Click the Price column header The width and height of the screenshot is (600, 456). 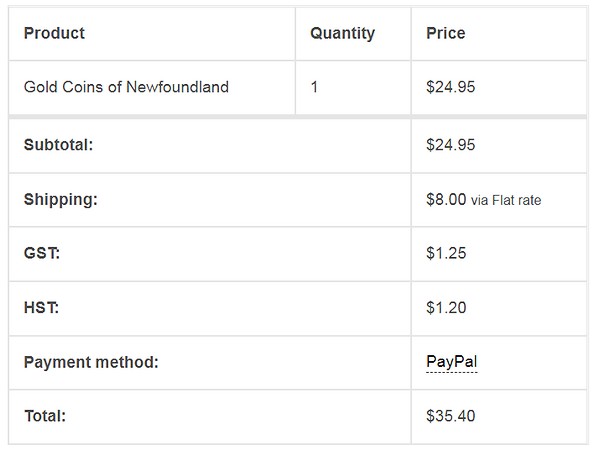(x=446, y=33)
